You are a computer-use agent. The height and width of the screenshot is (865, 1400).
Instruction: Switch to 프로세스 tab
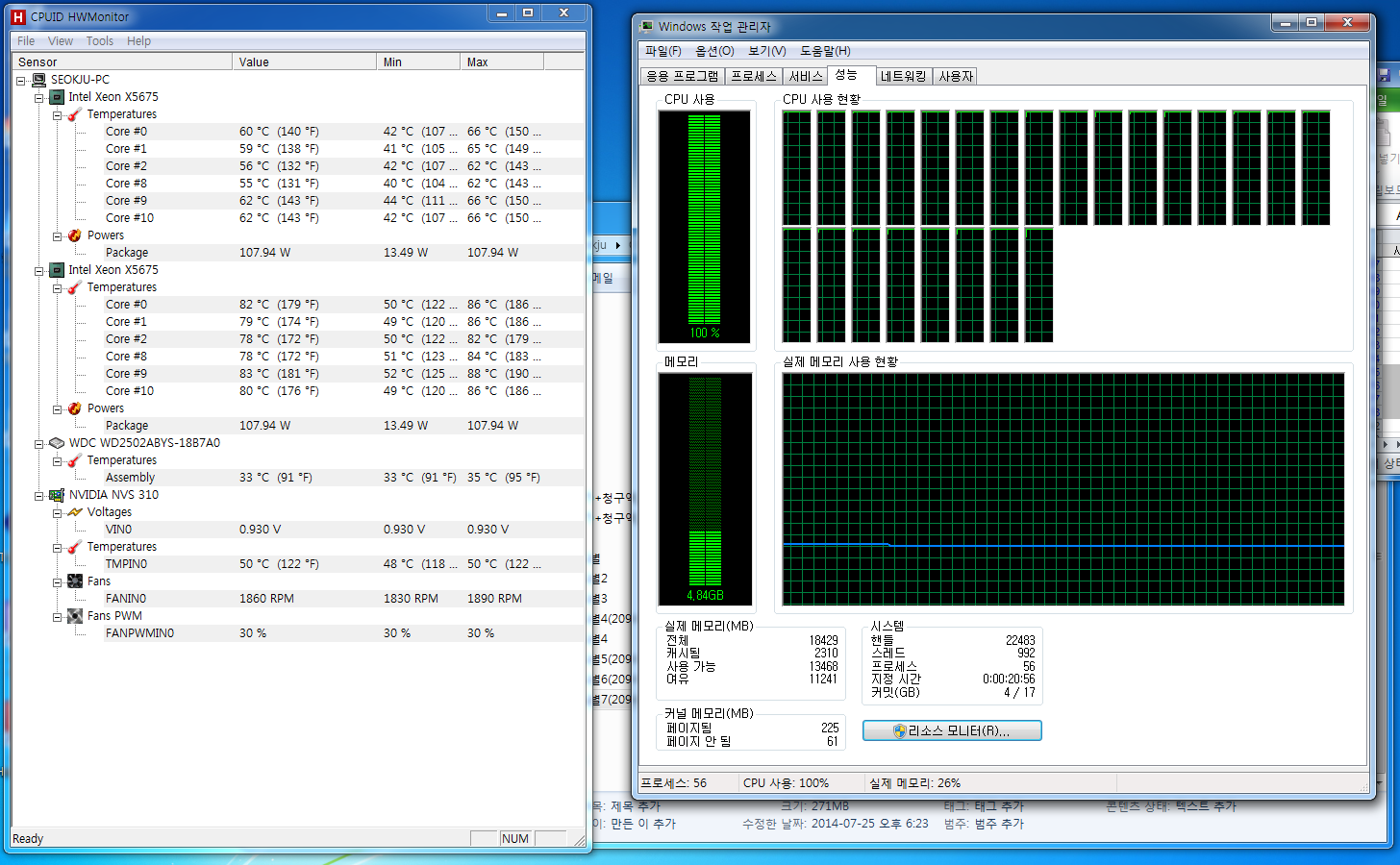point(754,76)
